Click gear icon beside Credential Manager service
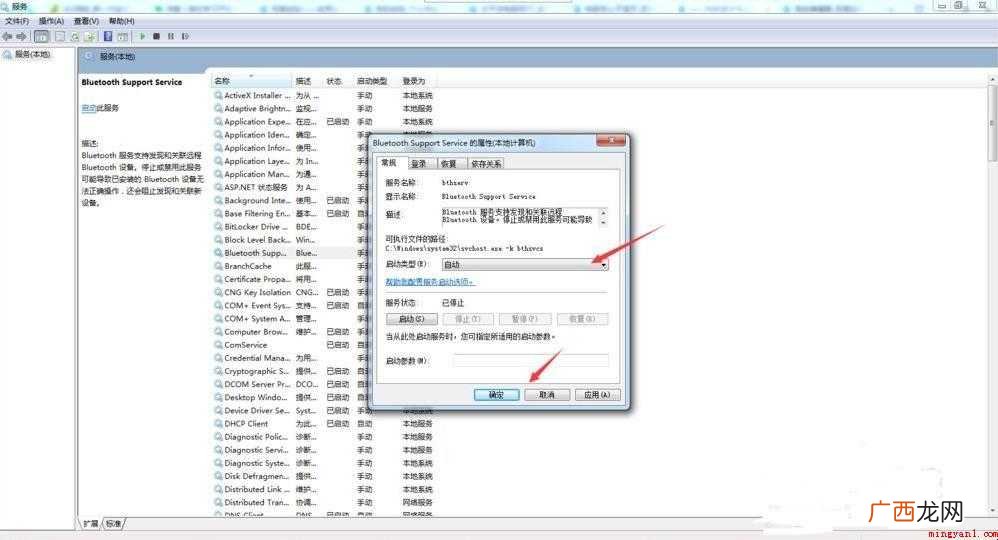The height and width of the screenshot is (540, 998). point(218,358)
